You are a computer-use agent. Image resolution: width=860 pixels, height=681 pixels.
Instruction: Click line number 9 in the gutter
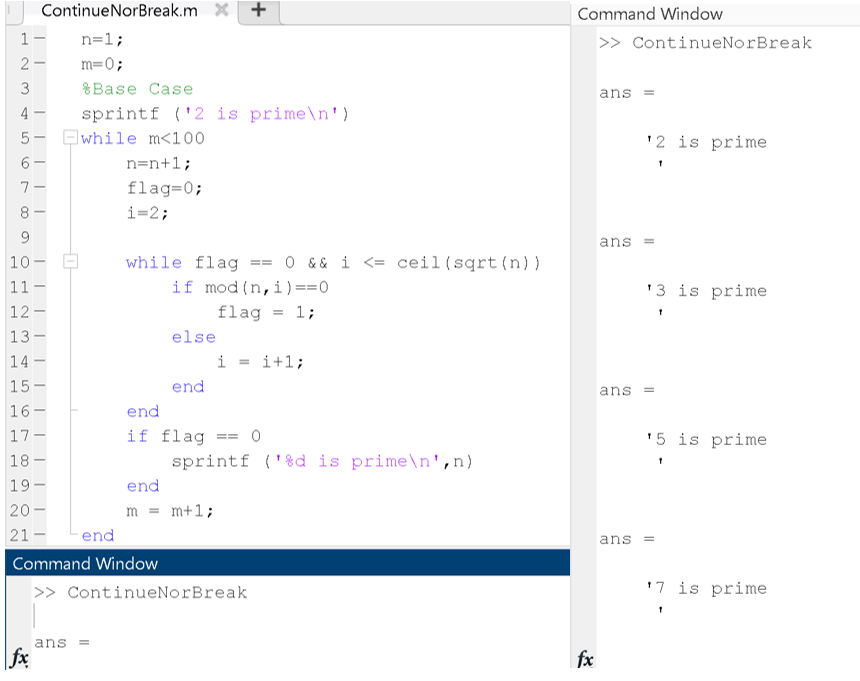[25, 237]
